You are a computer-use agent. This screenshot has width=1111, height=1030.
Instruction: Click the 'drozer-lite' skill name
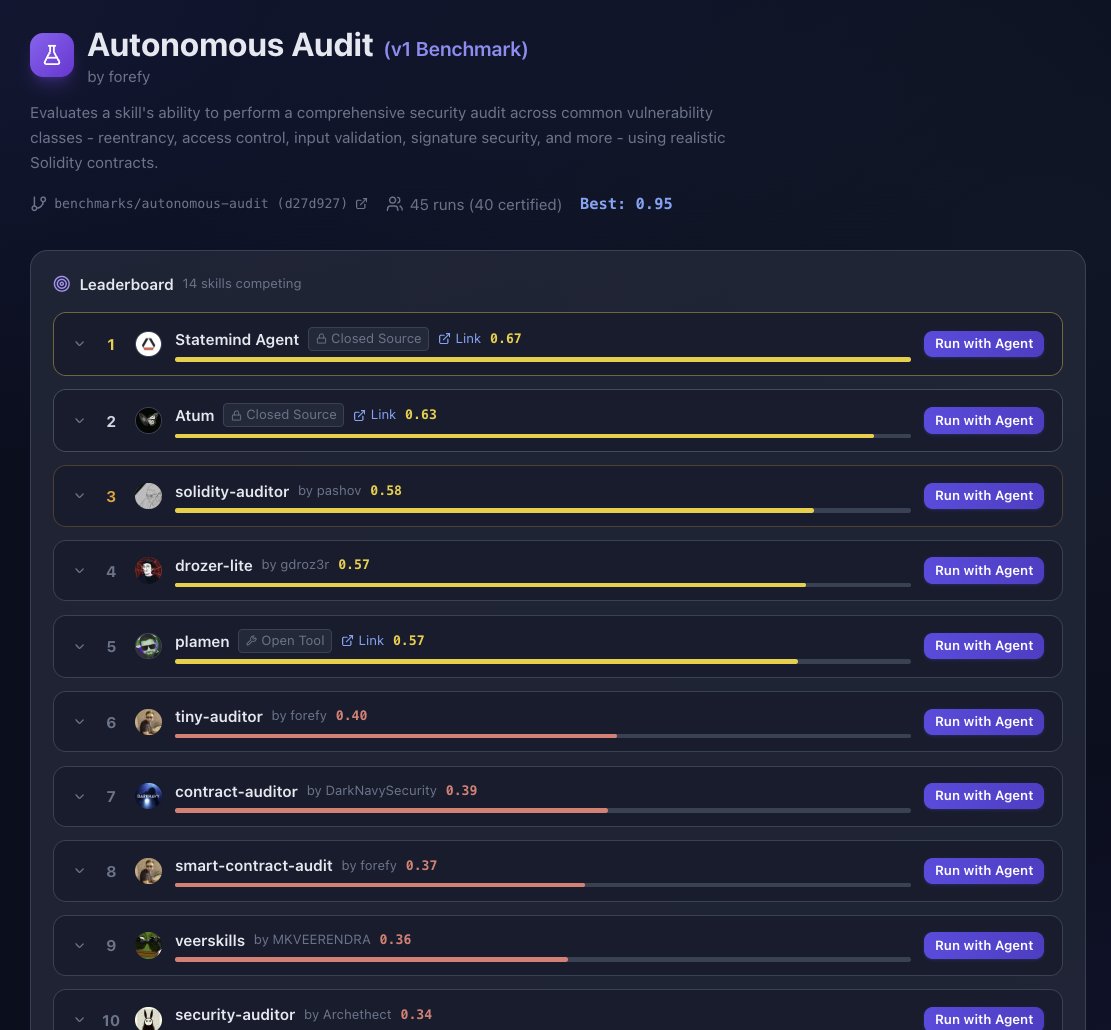pyautogui.click(x=213, y=566)
